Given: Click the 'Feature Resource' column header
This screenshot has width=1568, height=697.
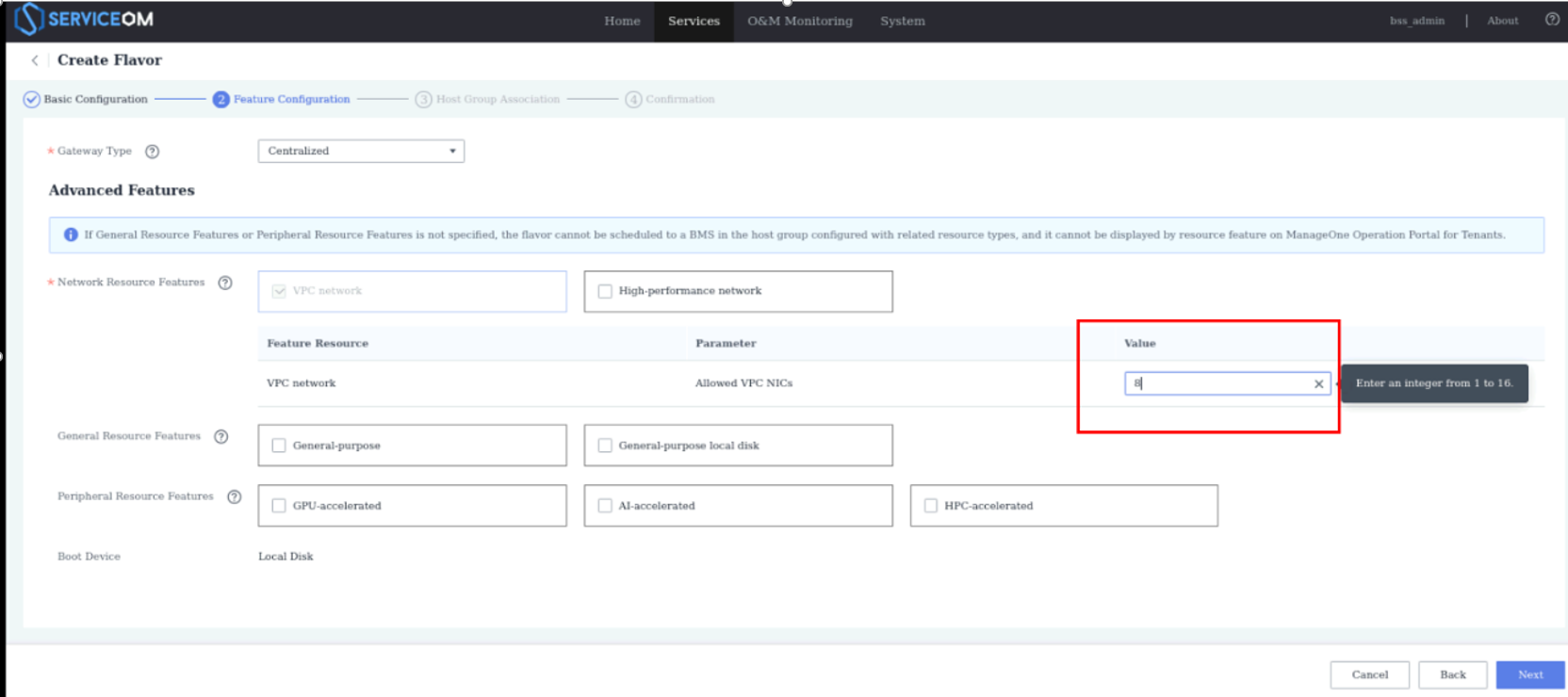Looking at the screenshot, I should 318,344.
